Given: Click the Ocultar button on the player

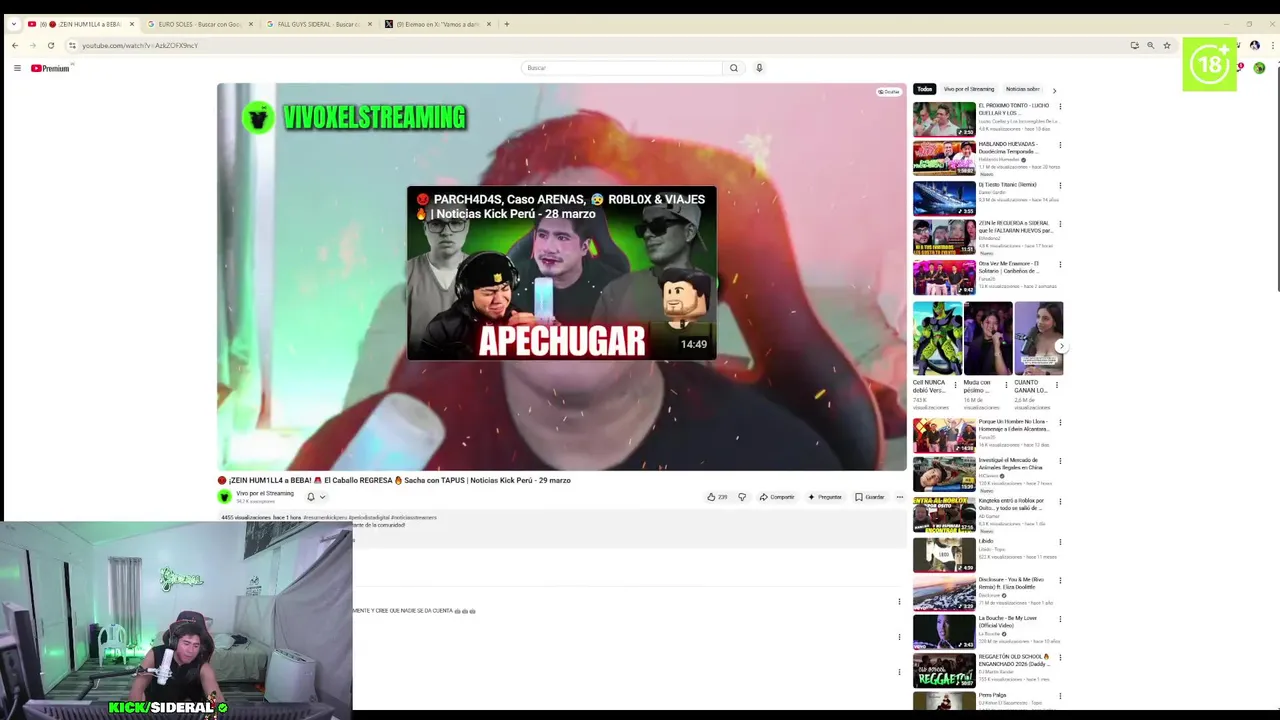Looking at the screenshot, I should 889,92.
